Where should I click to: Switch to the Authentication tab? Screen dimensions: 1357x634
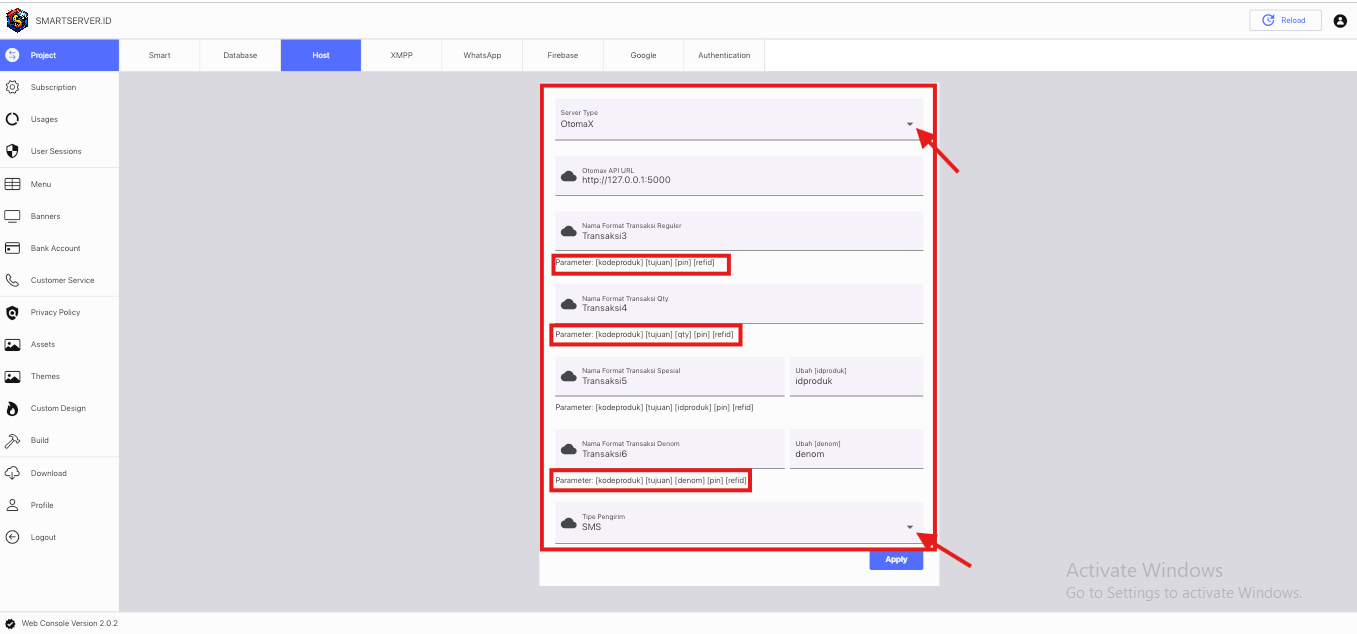723,55
